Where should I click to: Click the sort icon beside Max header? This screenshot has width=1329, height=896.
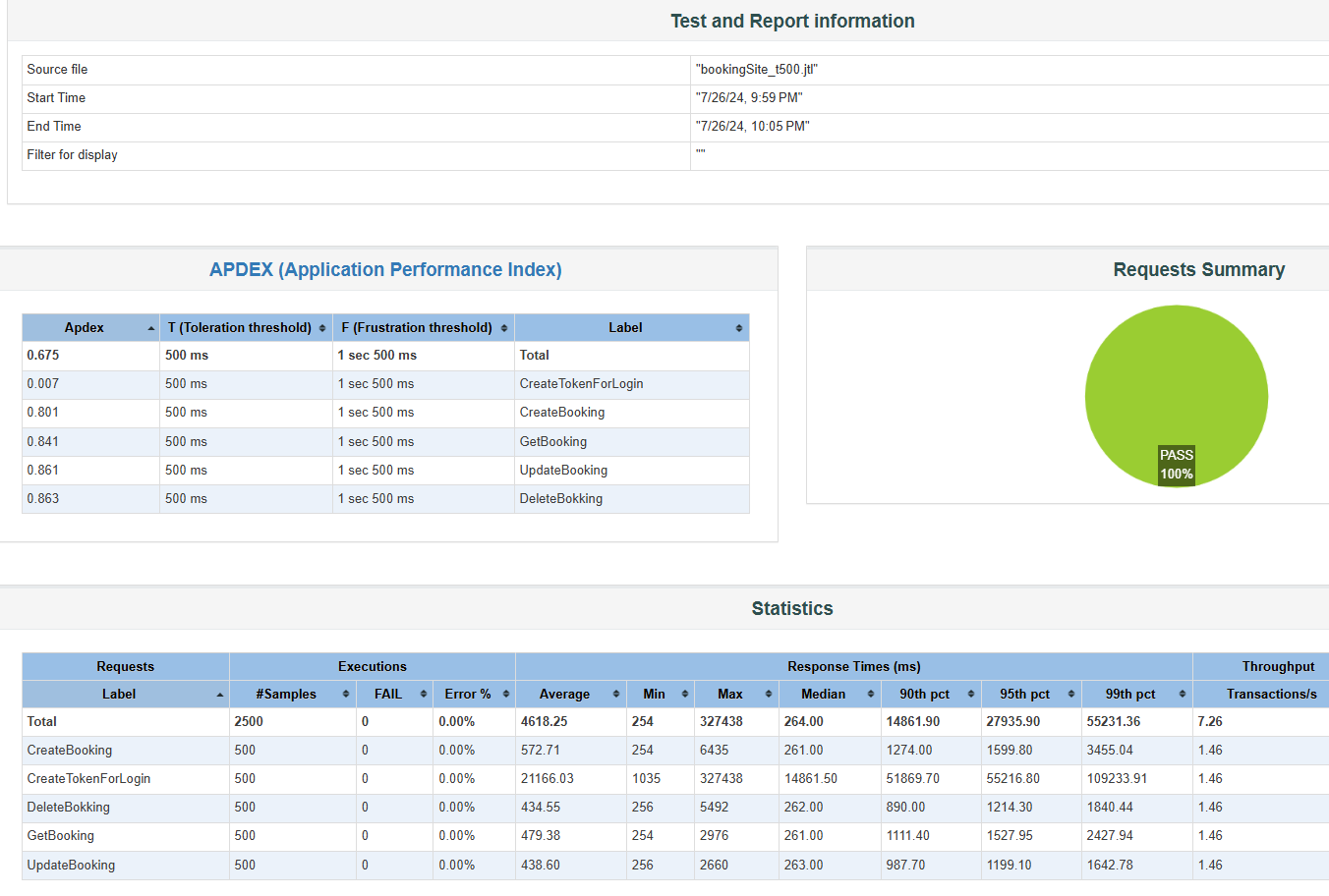point(769,695)
